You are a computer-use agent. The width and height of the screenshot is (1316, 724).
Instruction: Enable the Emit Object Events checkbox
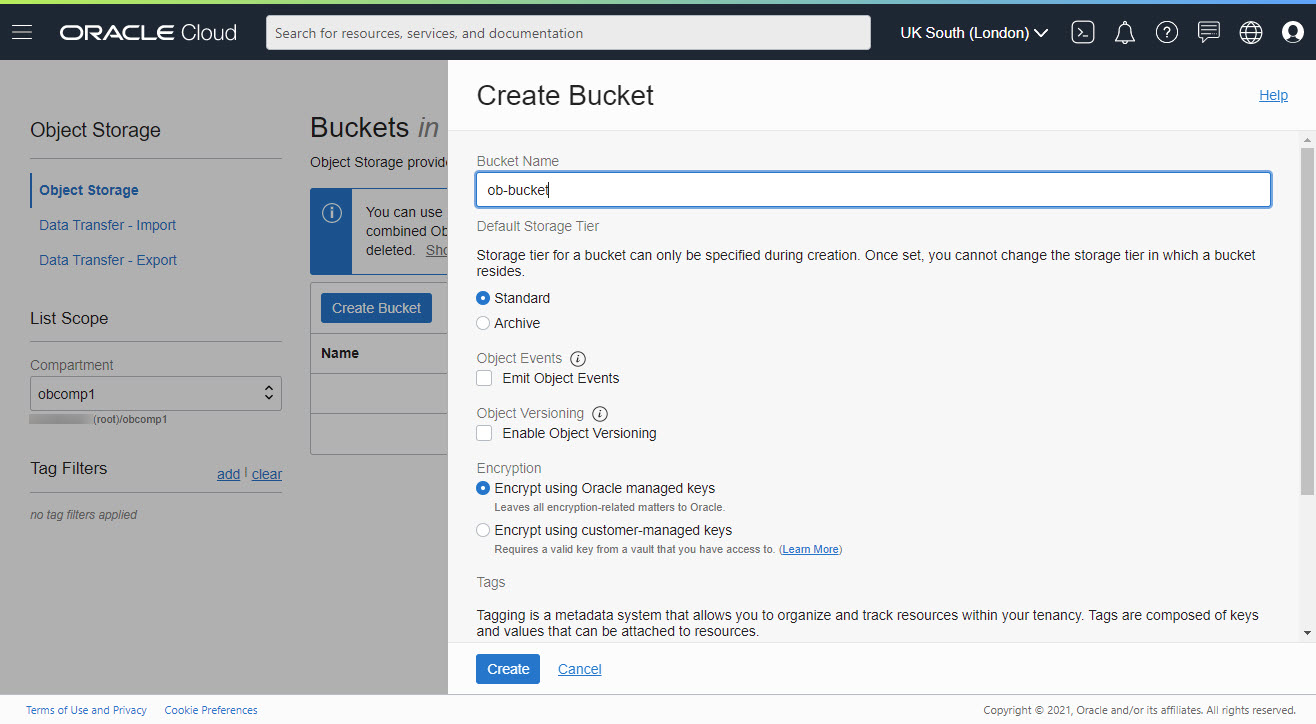(x=485, y=378)
